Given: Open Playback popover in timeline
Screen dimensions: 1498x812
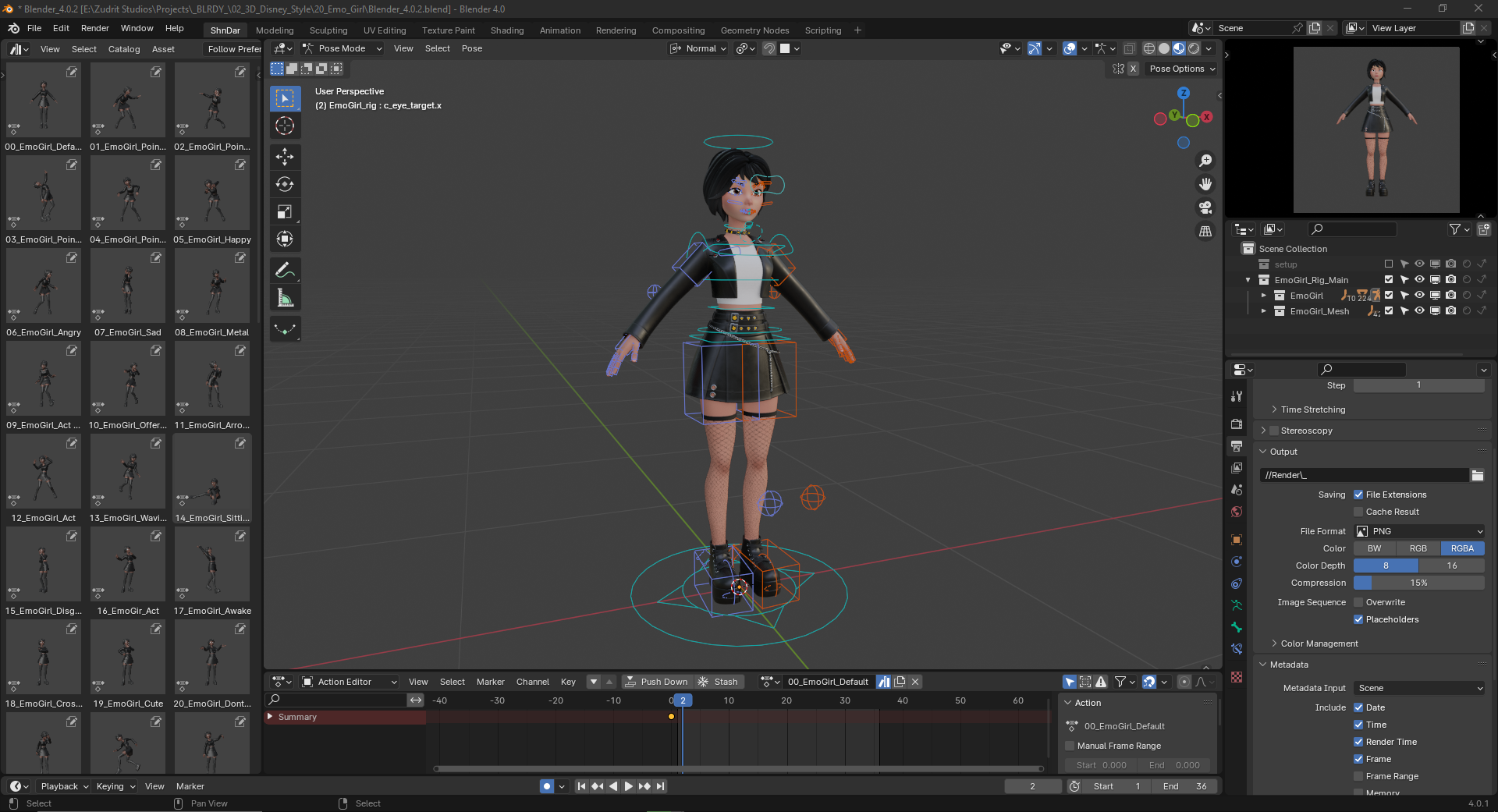Looking at the screenshot, I should [64, 786].
